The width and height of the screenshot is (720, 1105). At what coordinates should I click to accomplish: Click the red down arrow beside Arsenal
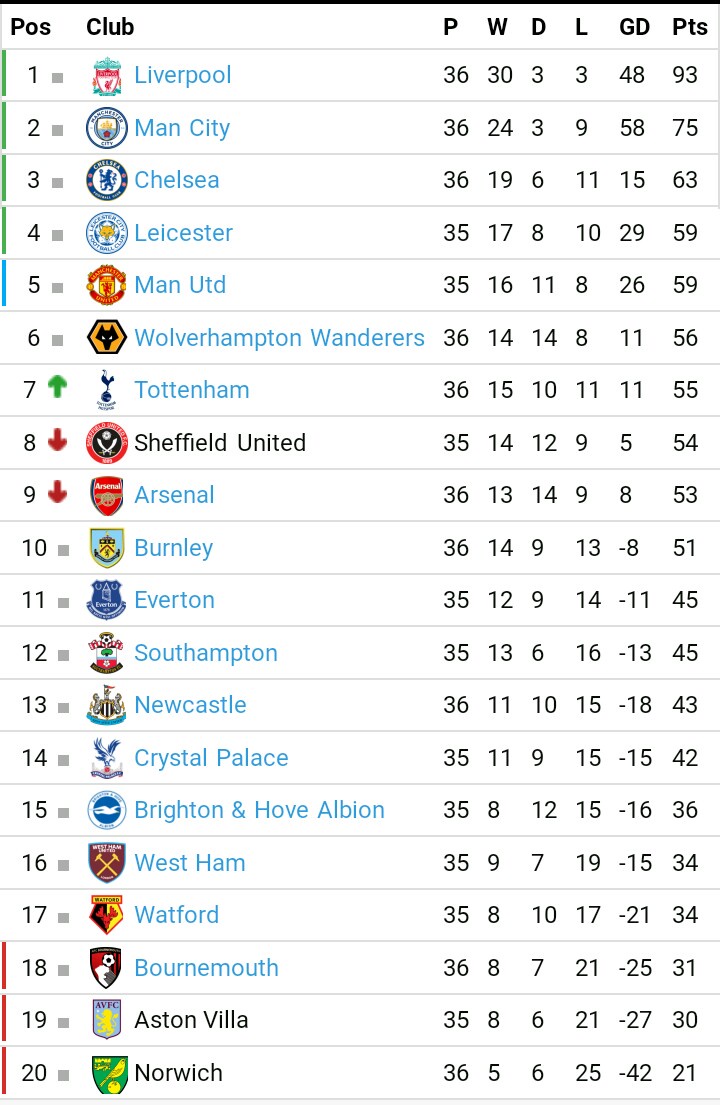pyautogui.click(x=58, y=493)
